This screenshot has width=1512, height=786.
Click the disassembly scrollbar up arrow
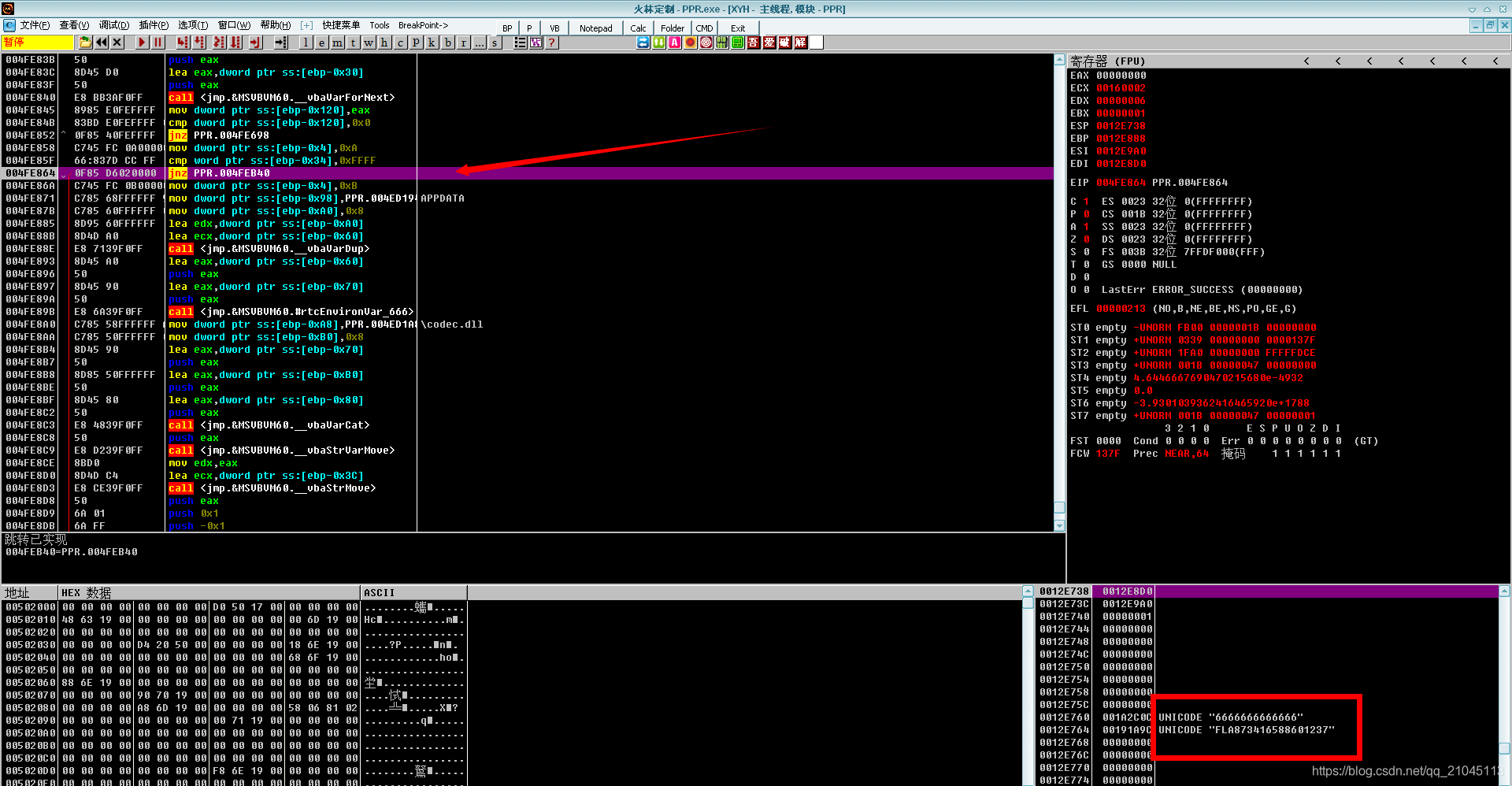1059,60
